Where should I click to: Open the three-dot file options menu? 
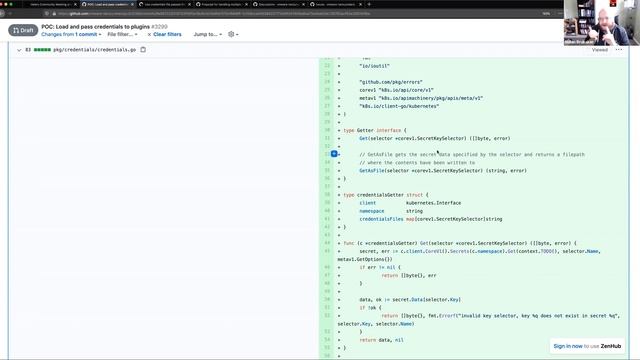tap(619, 50)
